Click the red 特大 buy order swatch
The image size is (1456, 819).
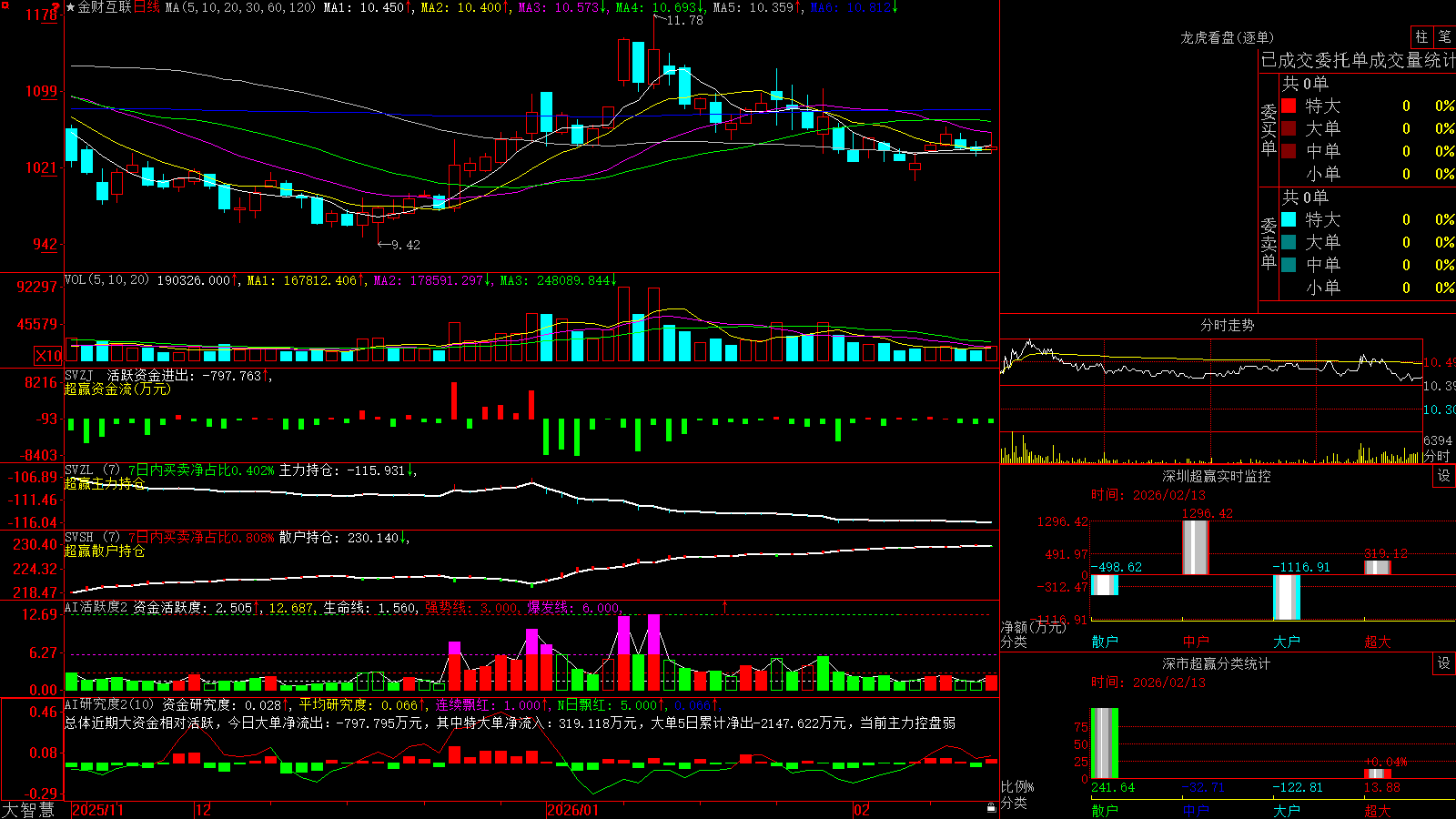click(1289, 106)
